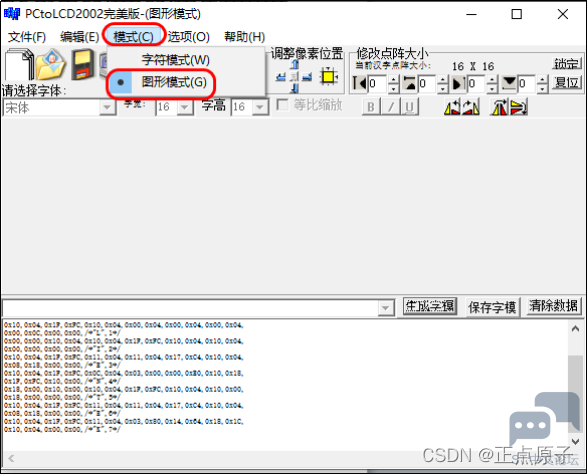Image resolution: width=588 pixels, height=475 pixels.
Task: Choose 字符模式(W) from the mode menu
Action: pyautogui.click(x=176, y=60)
